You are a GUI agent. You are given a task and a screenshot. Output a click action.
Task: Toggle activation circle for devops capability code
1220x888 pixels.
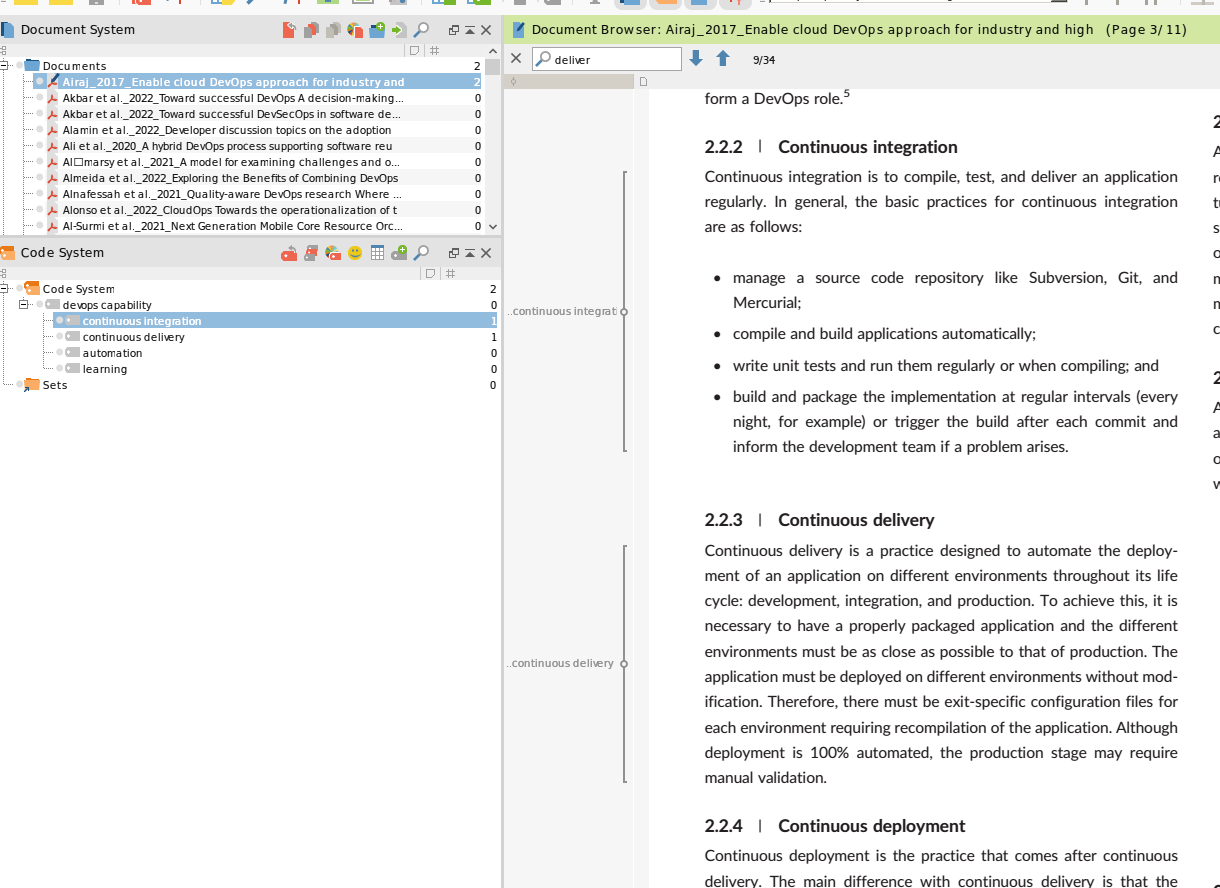click(x=40, y=305)
